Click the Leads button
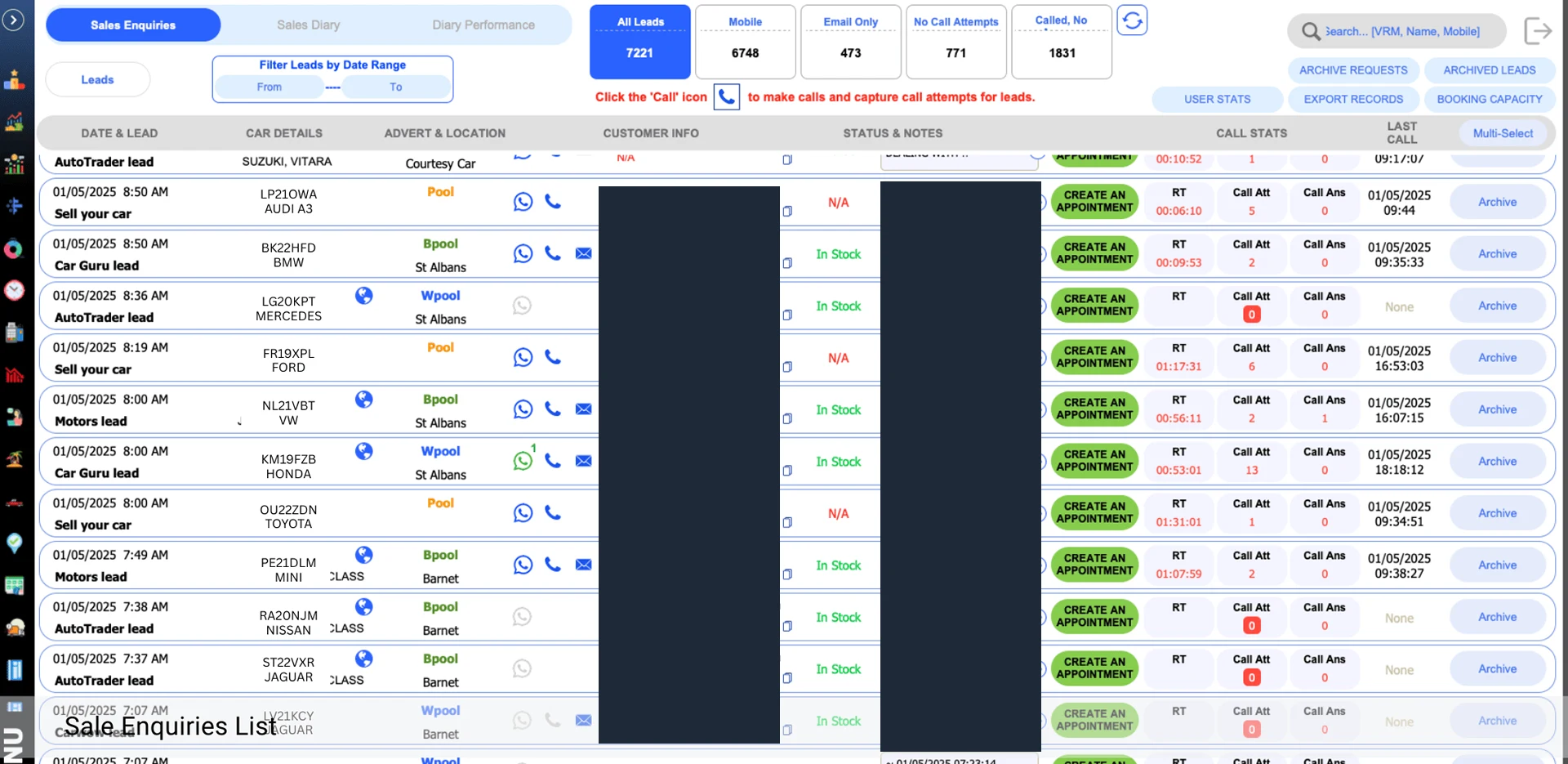1568x764 pixels. coord(97,79)
